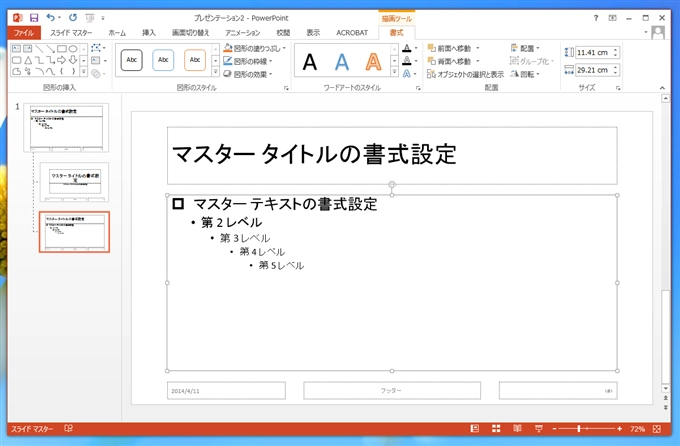This screenshot has width=680, height=446.
Task: Apply the black outline Abc shape style
Action: pos(131,60)
